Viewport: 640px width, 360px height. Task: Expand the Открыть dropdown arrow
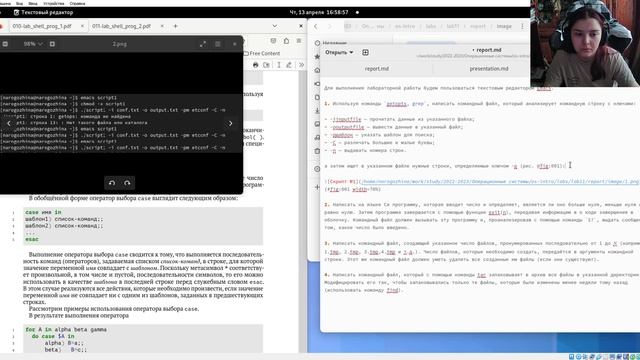point(351,53)
